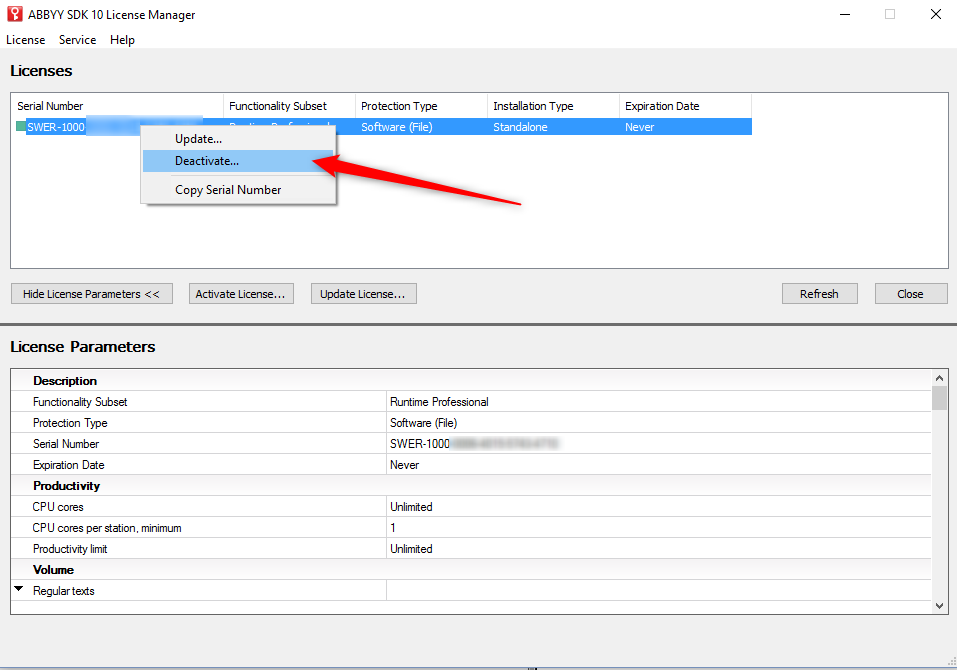Sort by Protection Type column header
The height and width of the screenshot is (670, 957).
point(421,106)
